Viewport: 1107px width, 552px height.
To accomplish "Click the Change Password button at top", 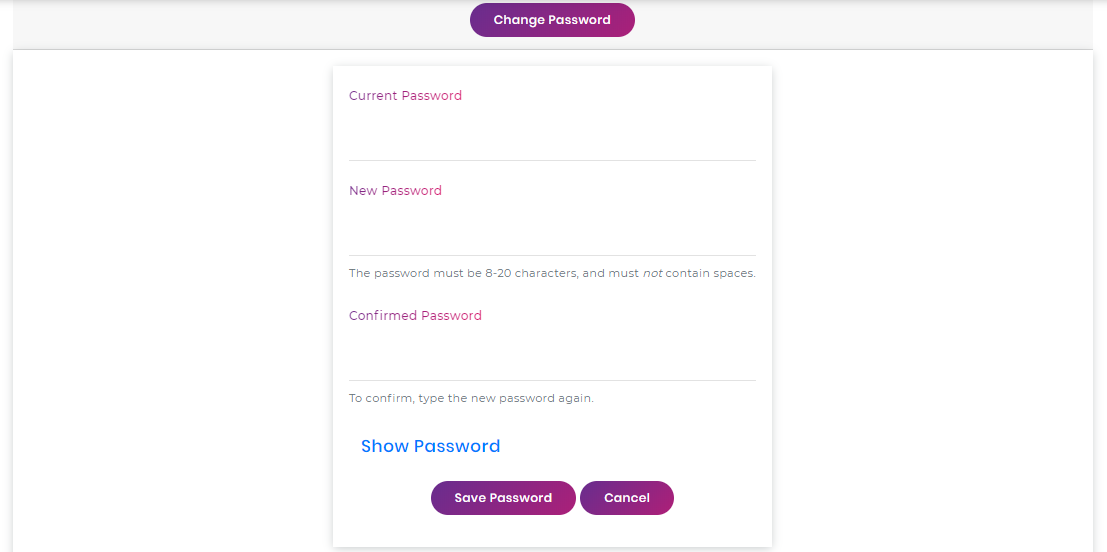I will [x=552, y=20].
